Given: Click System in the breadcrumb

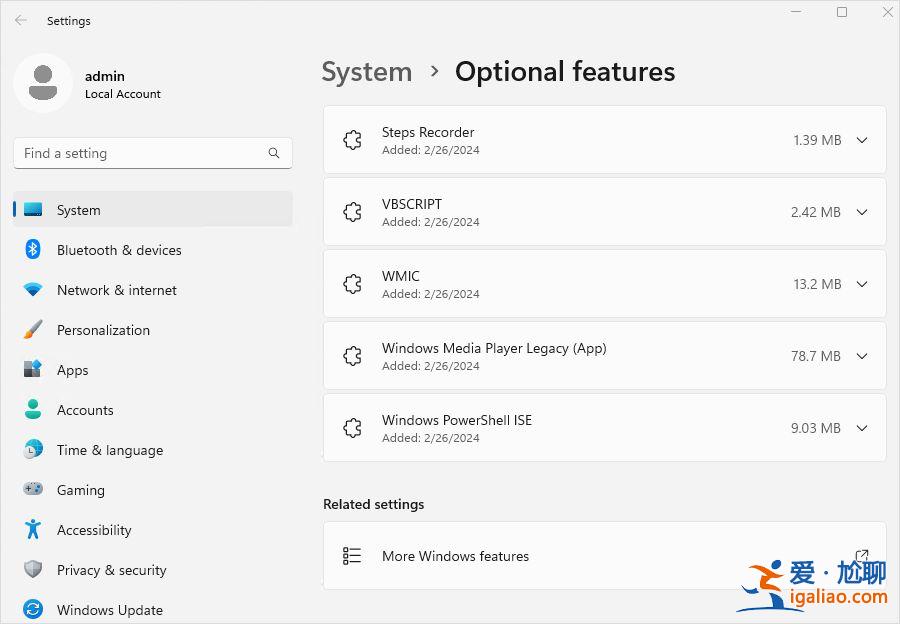Looking at the screenshot, I should tap(366, 72).
